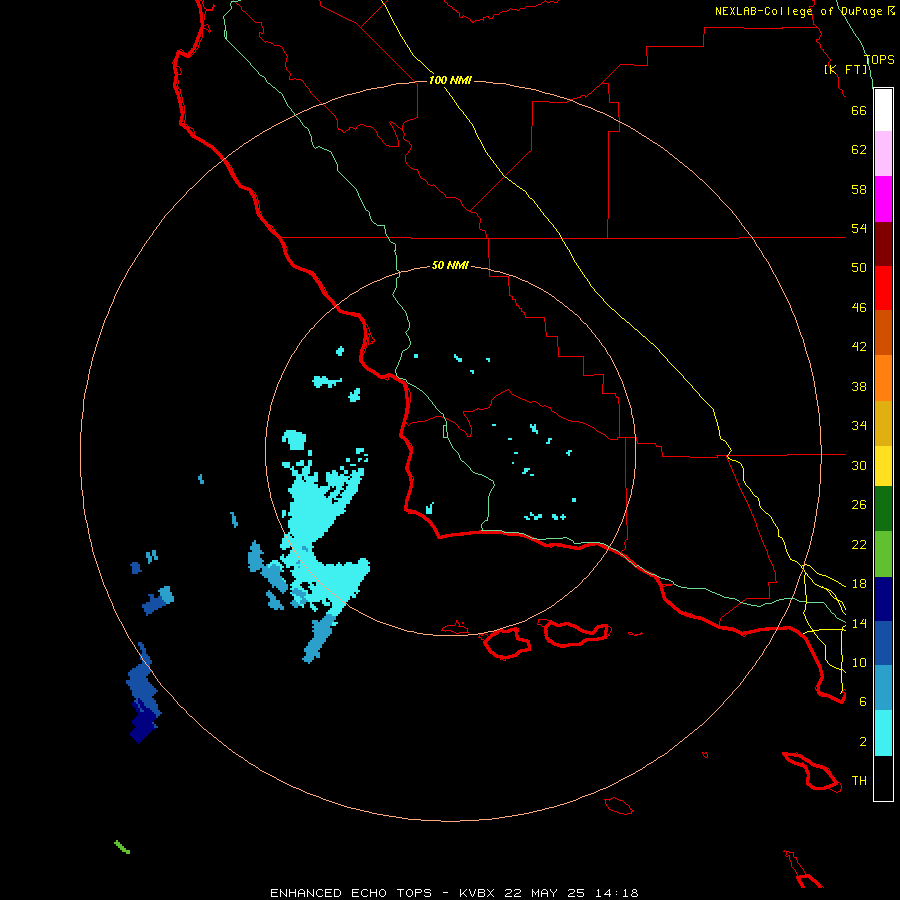The height and width of the screenshot is (900, 900).
Task: Click the '18' legend value
Action: click(859, 584)
